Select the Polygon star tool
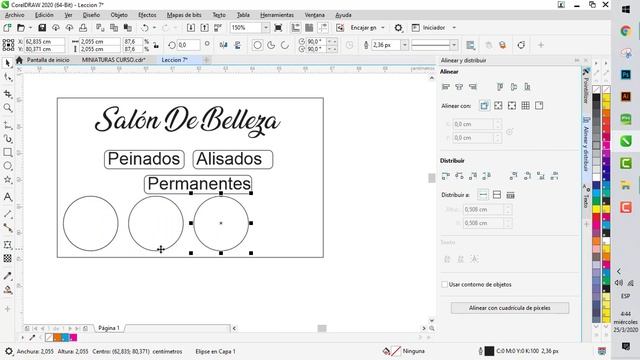 coord(7,179)
